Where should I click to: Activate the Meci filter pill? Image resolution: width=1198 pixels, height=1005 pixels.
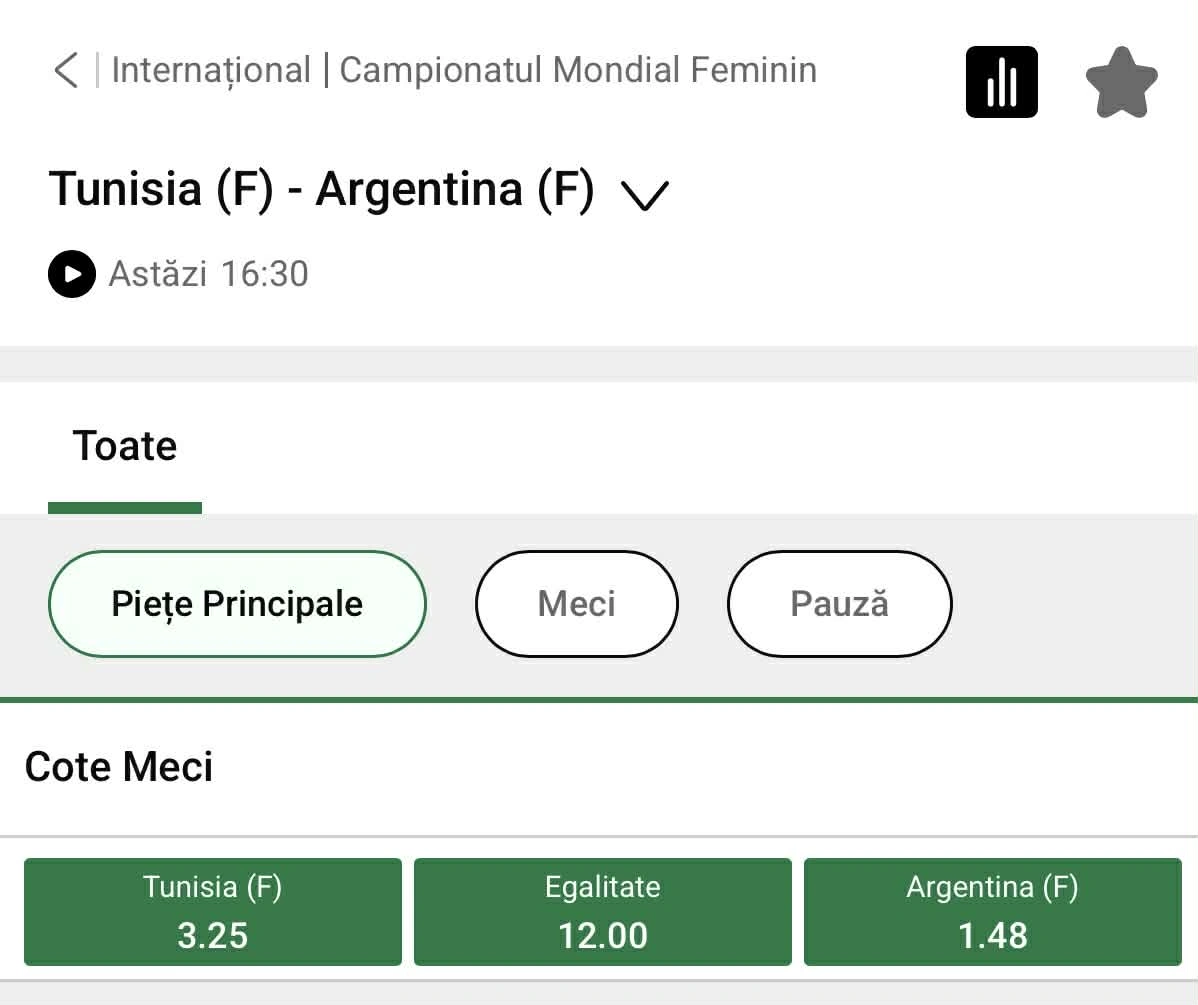point(576,603)
